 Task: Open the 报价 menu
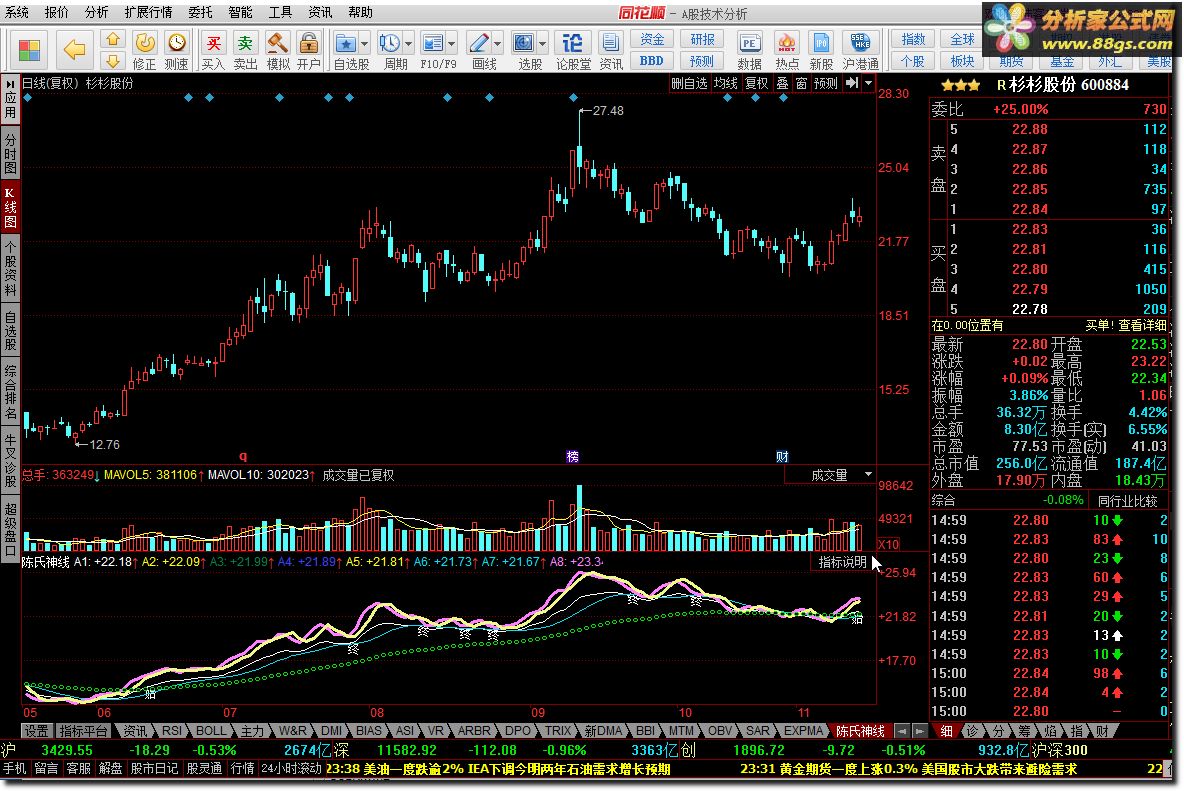click(x=57, y=12)
